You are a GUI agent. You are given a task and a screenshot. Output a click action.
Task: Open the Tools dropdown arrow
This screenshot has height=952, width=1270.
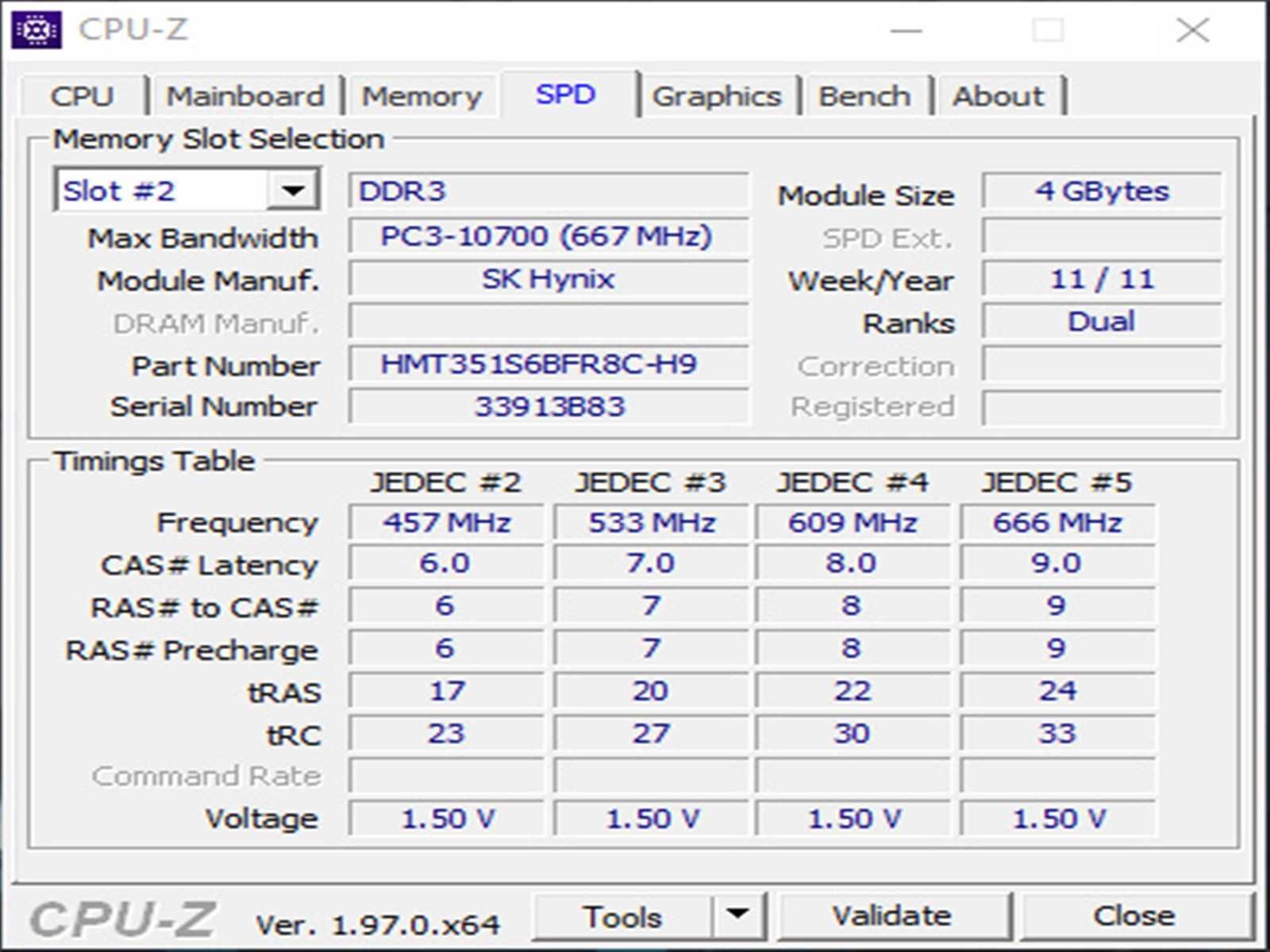[738, 916]
